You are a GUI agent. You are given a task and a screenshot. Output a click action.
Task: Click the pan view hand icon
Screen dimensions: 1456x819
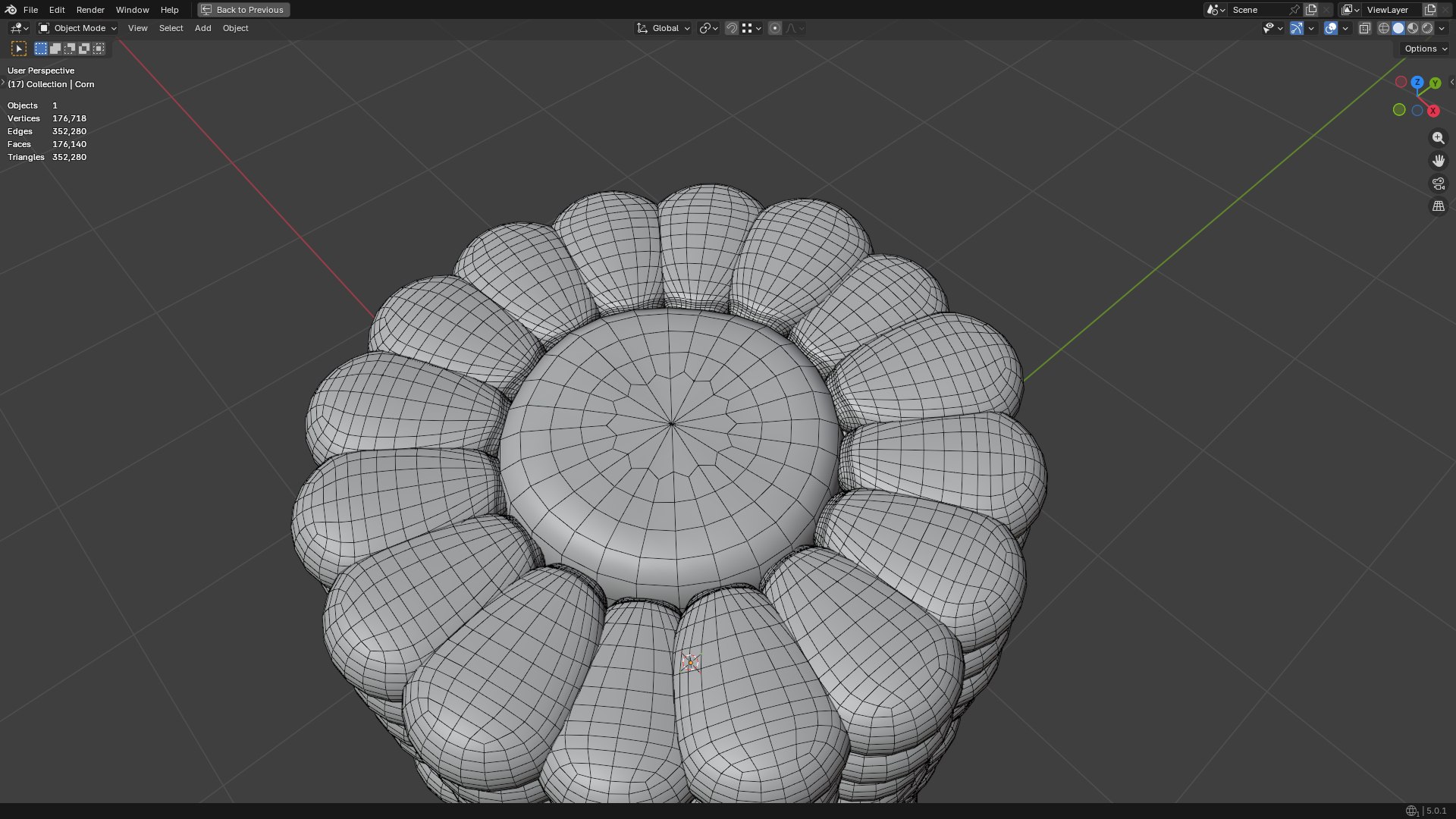pyautogui.click(x=1438, y=161)
